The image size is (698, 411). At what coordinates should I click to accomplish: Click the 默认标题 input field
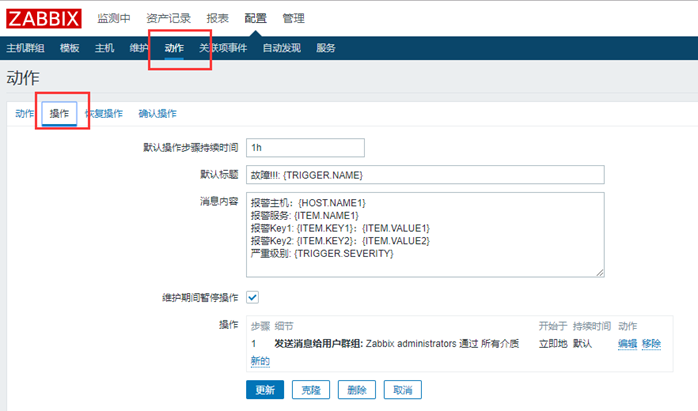point(425,175)
